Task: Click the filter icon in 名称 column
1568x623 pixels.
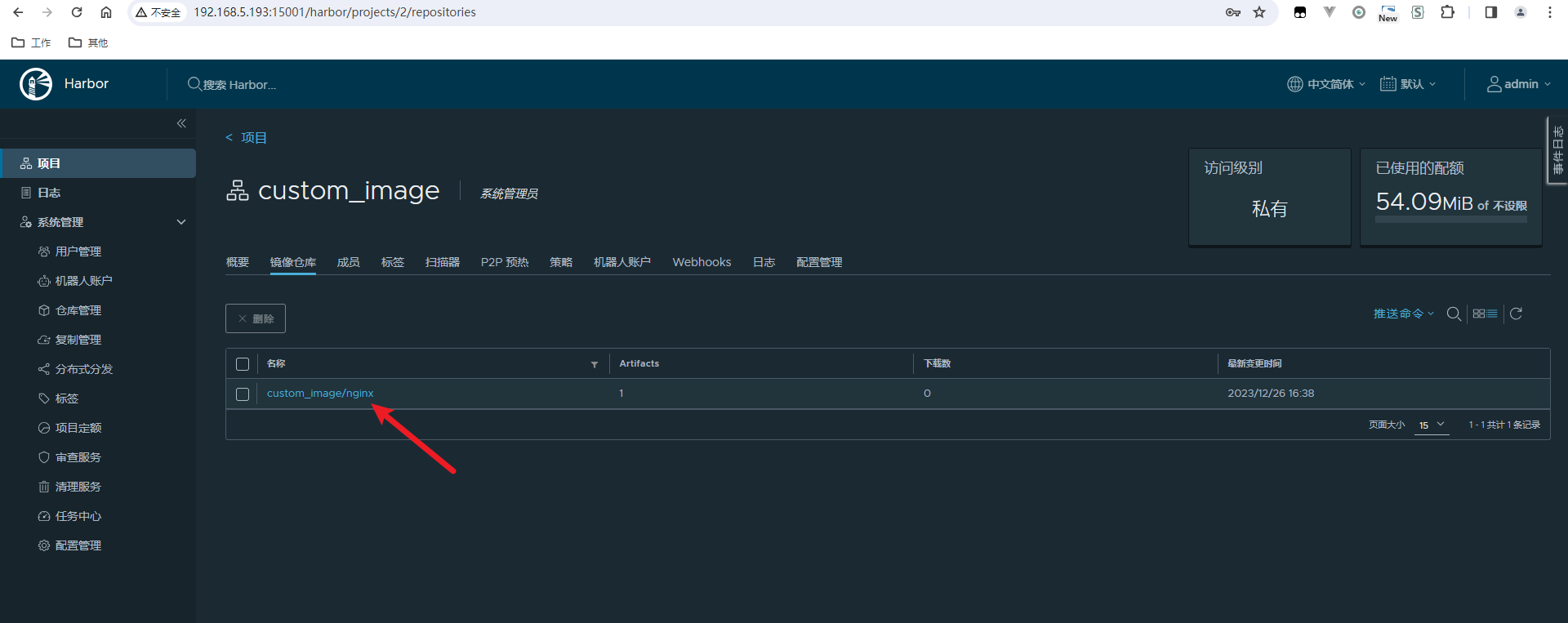Action: [x=595, y=364]
